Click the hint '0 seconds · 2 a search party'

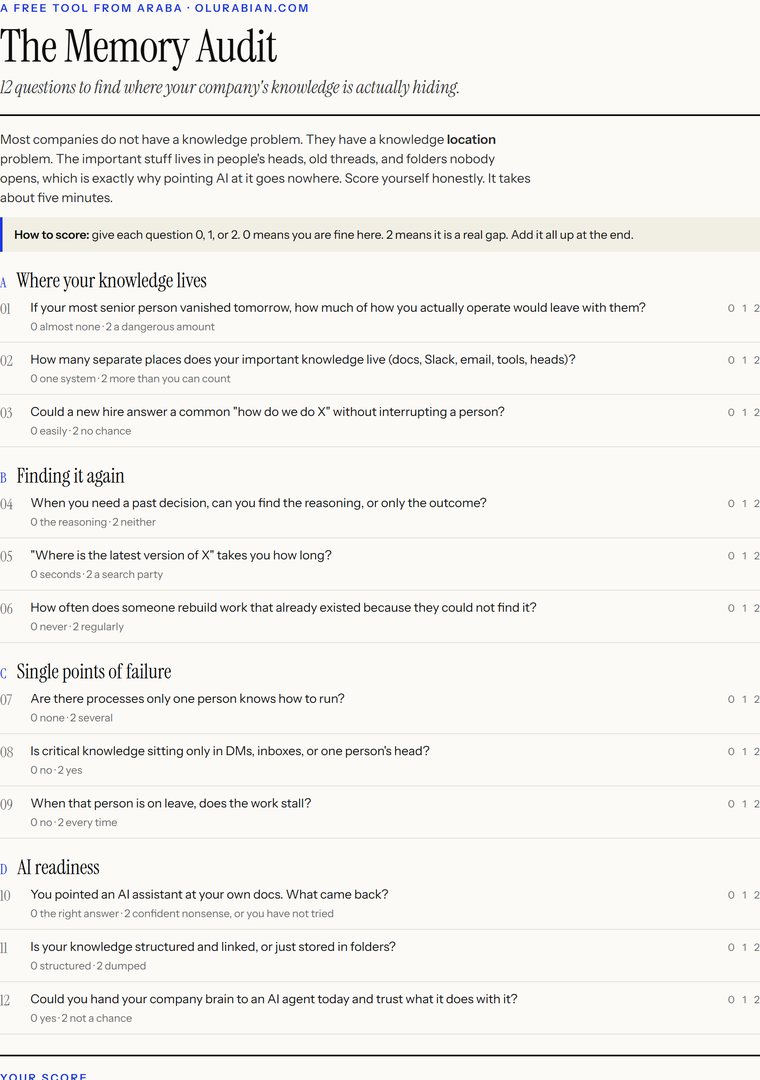[x=96, y=574]
